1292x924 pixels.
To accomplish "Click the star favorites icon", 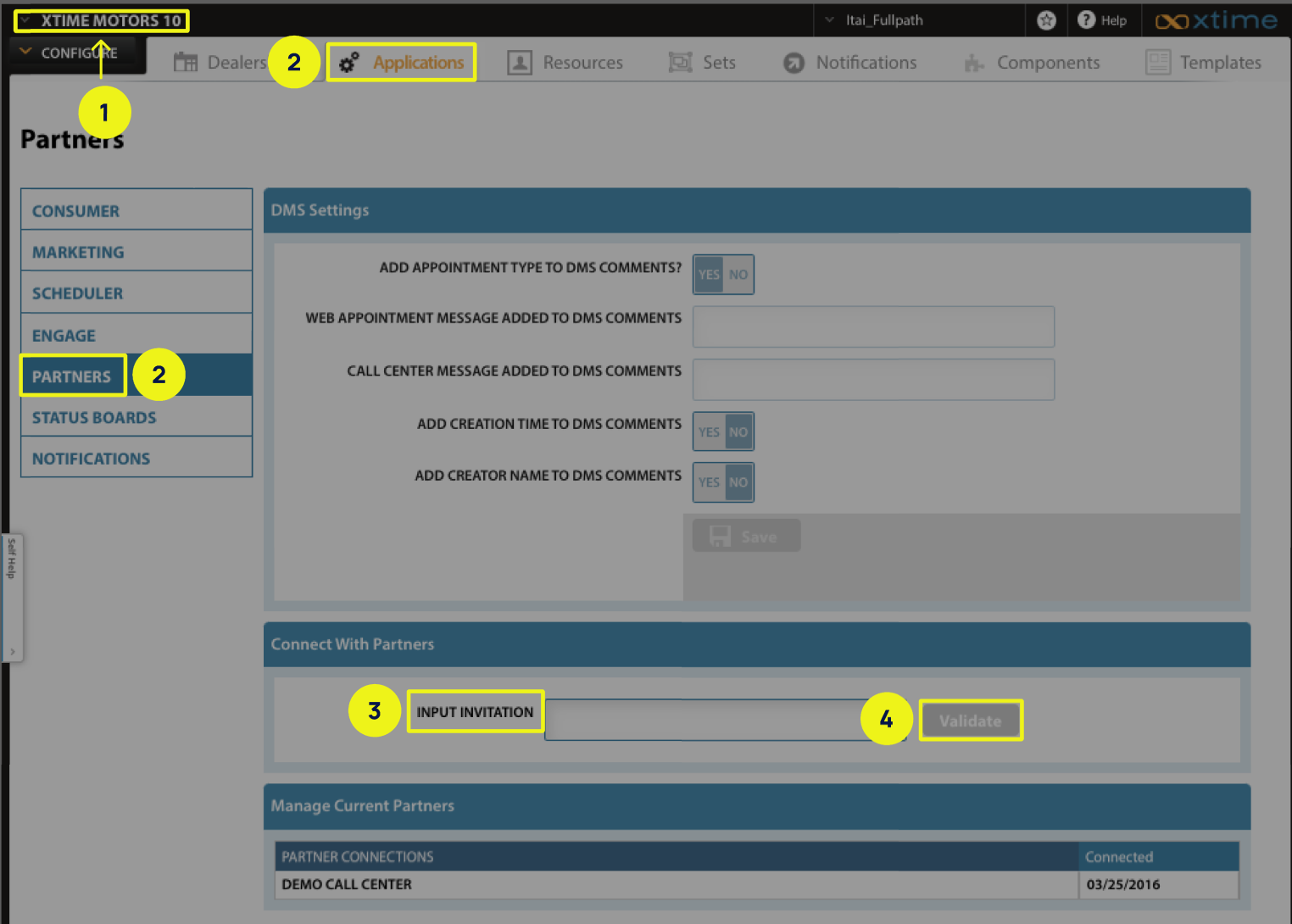I will (x=1046, y=20).
